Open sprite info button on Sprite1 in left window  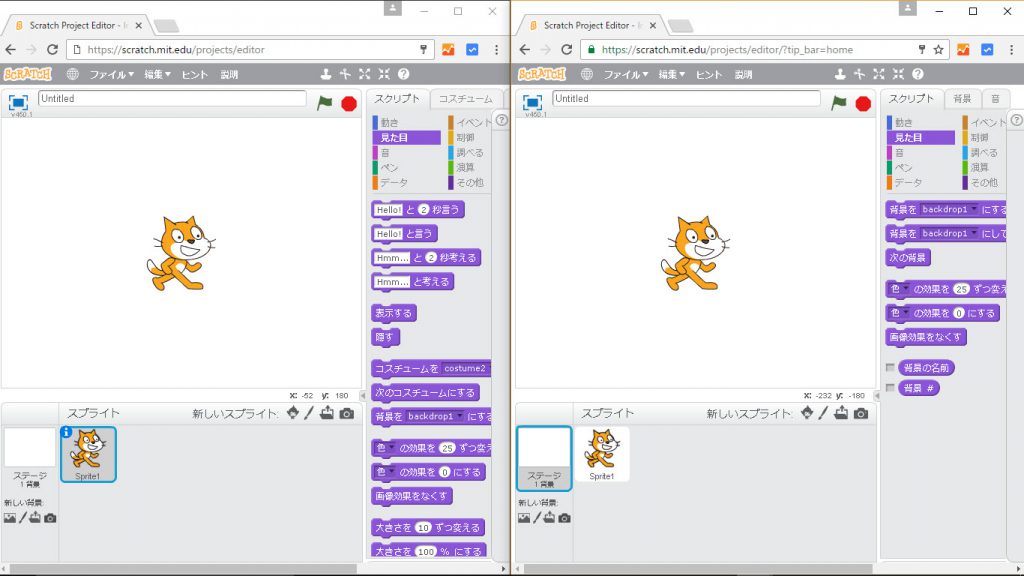[66, 432]
